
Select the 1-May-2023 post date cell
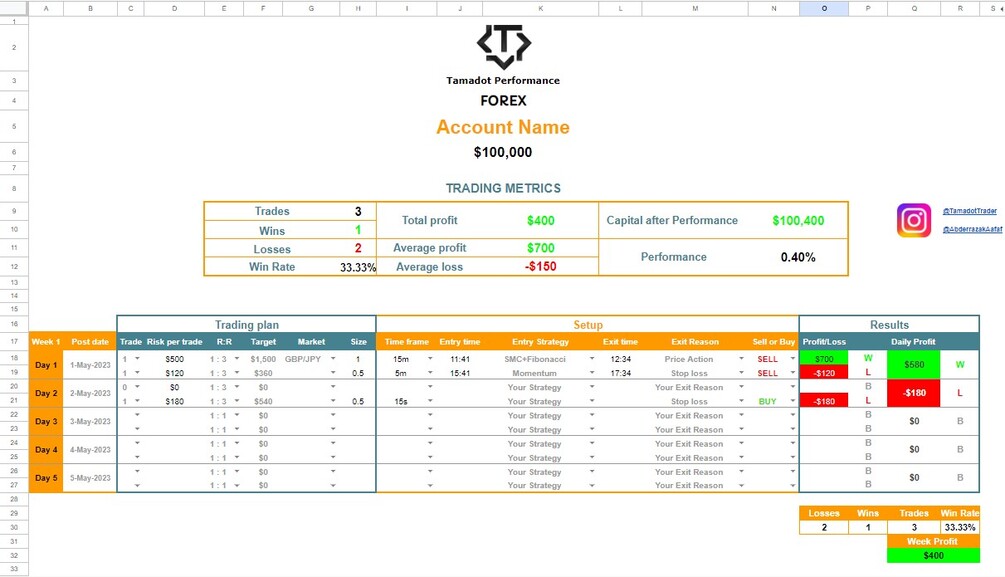pos(90,365)
